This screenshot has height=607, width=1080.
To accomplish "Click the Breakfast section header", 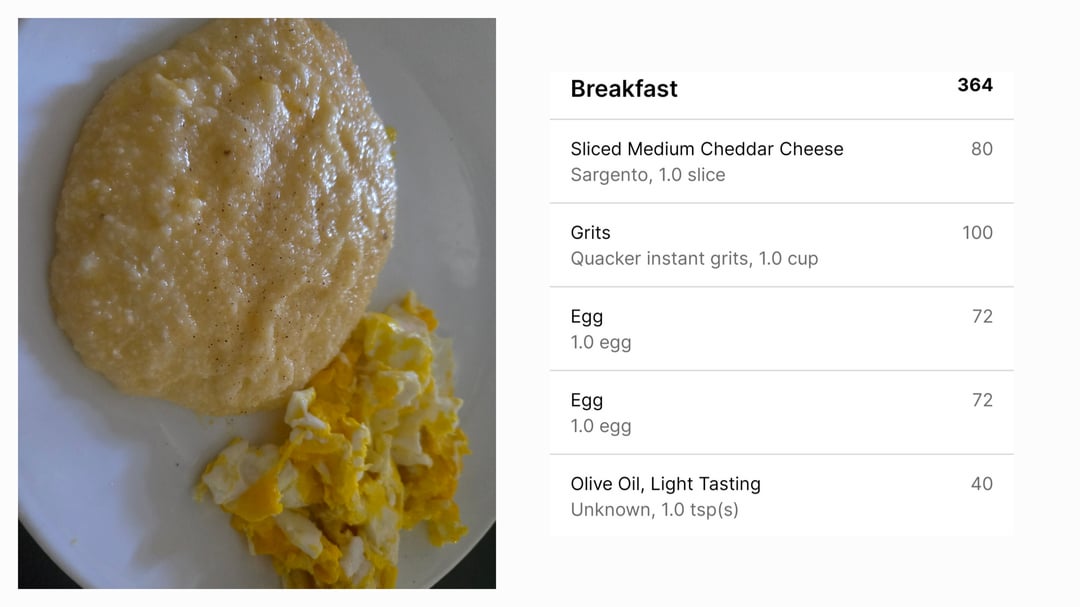I will click(624, 89).
